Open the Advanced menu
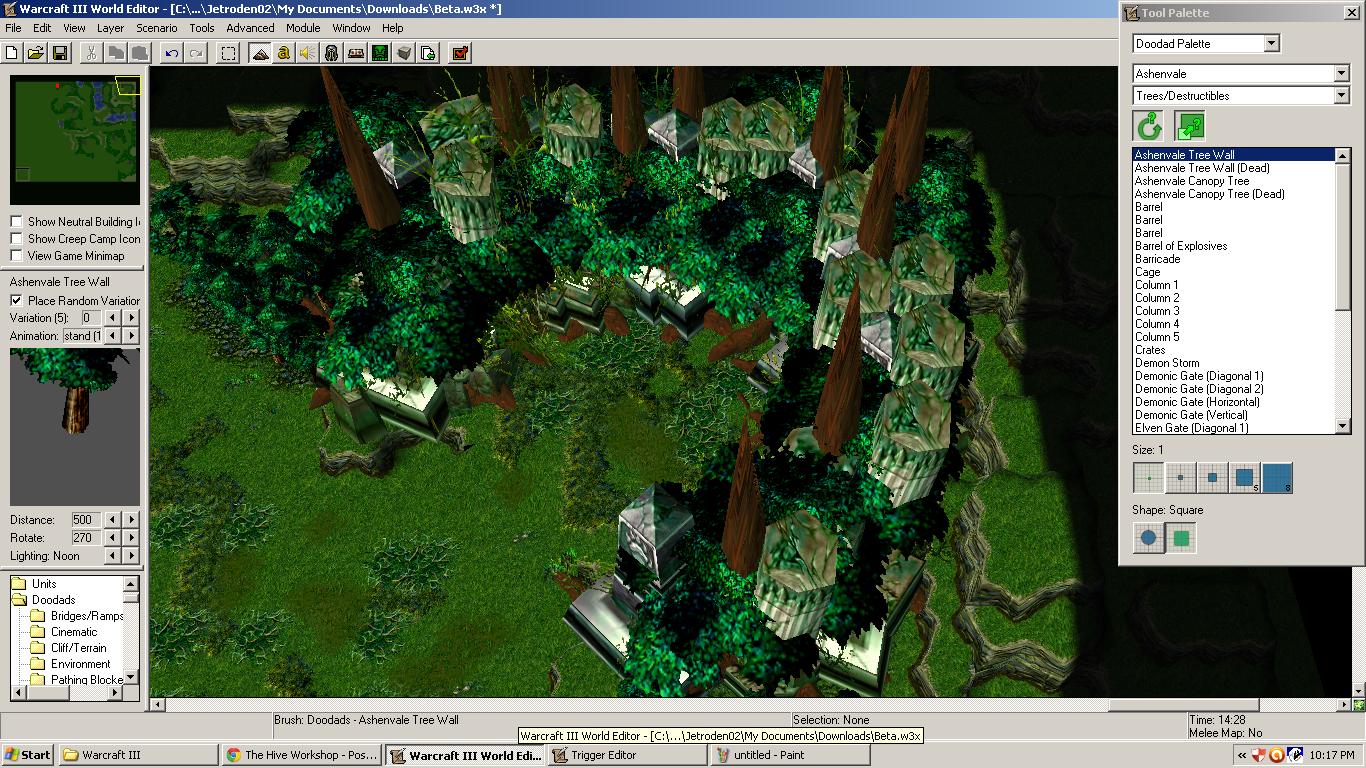Image resolution: width=1366 pixels, height=768 pixels. 250,28
